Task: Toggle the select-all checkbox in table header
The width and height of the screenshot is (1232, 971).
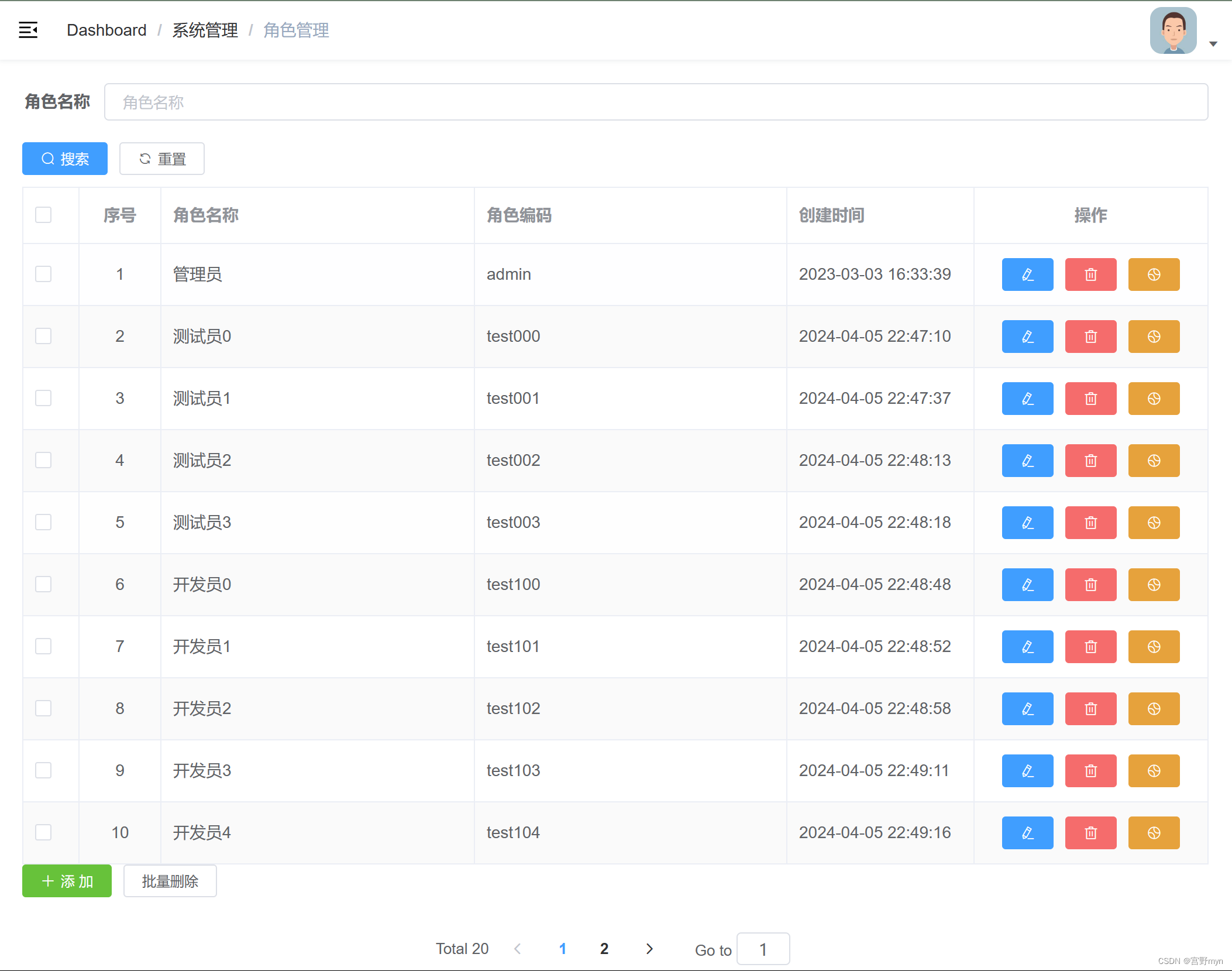Action: (43, 215)
